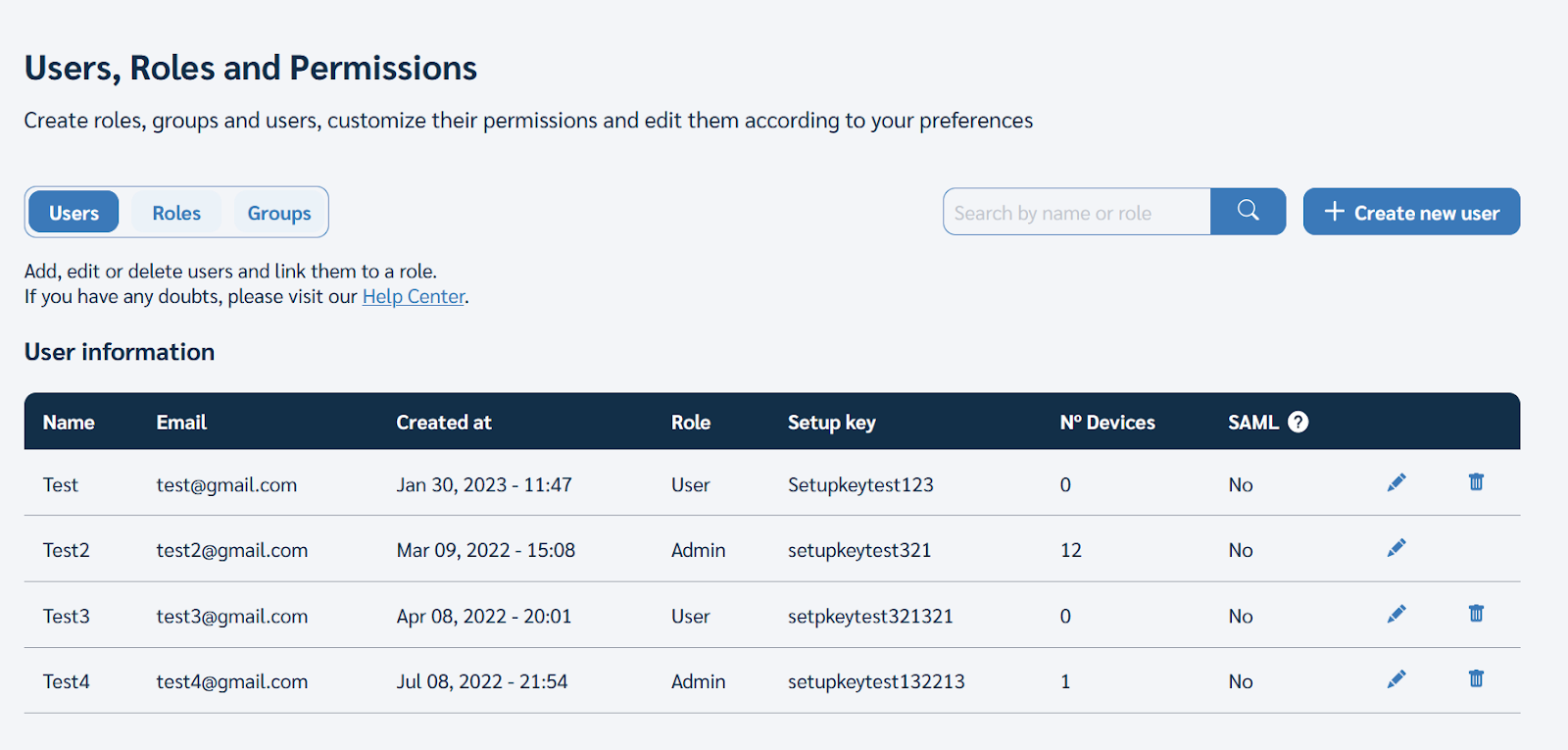Screen dimensions: 1568x750
Task: Click the Create new user button
Action: click(x=1411, y=212)
